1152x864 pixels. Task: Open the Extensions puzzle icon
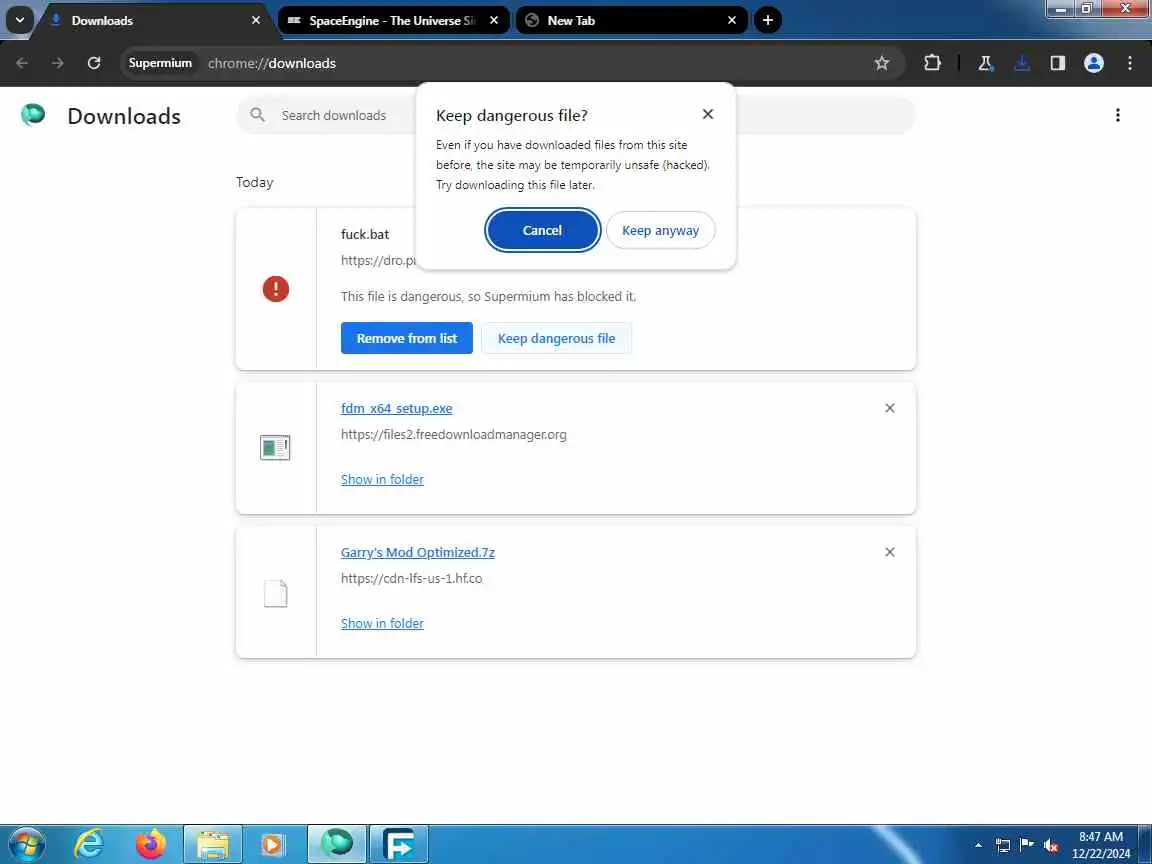932,63
